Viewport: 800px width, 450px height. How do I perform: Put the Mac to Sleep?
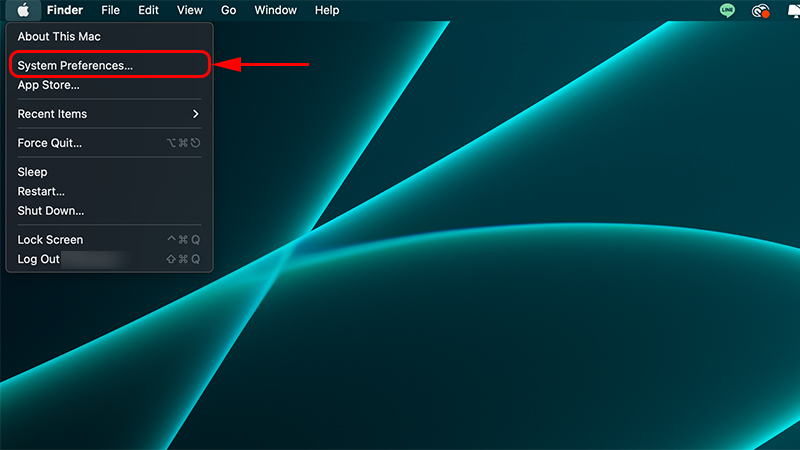109,172
